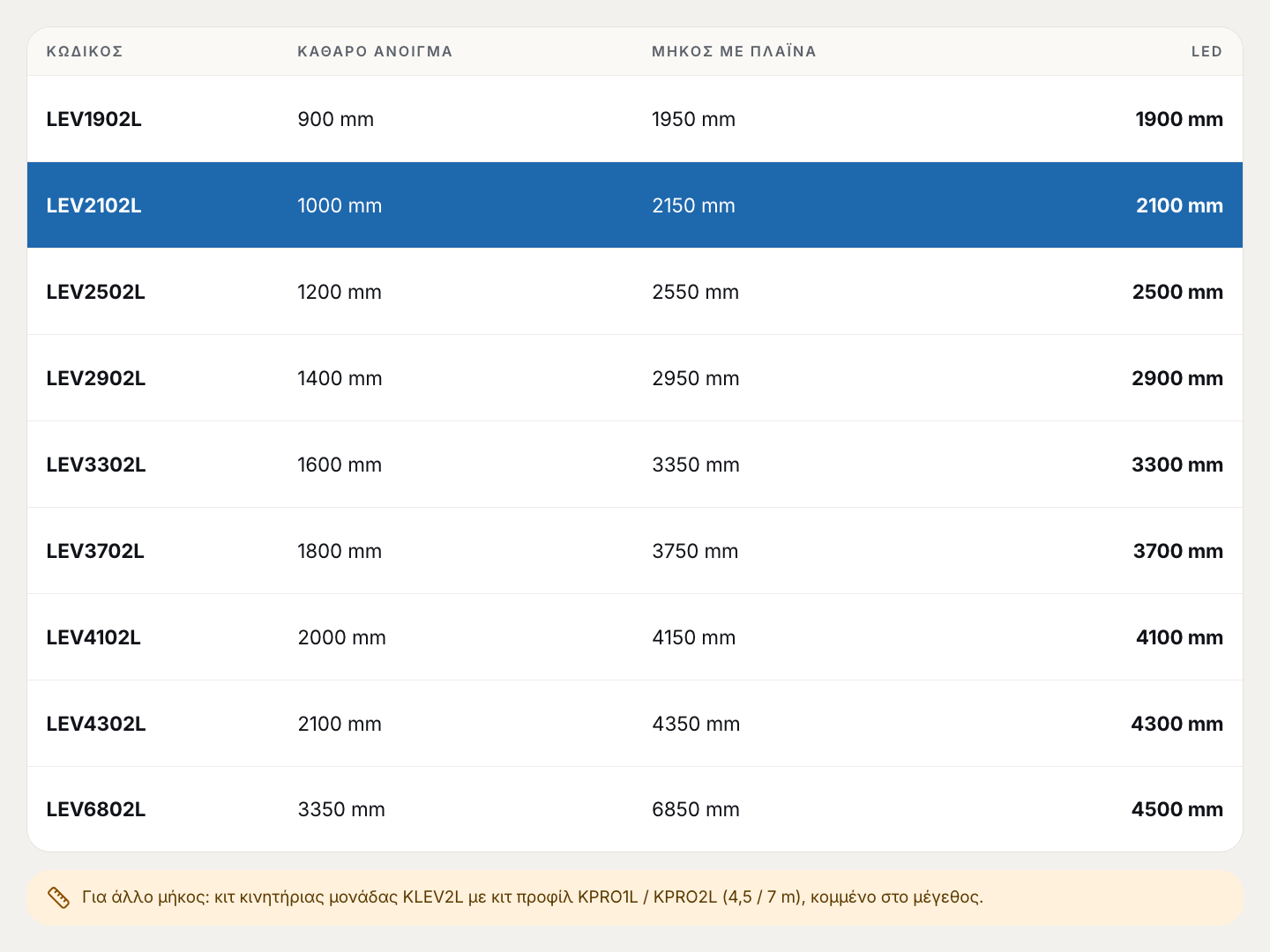Select product code LEV4302L
1270x952 pixels.
point(95,724)
